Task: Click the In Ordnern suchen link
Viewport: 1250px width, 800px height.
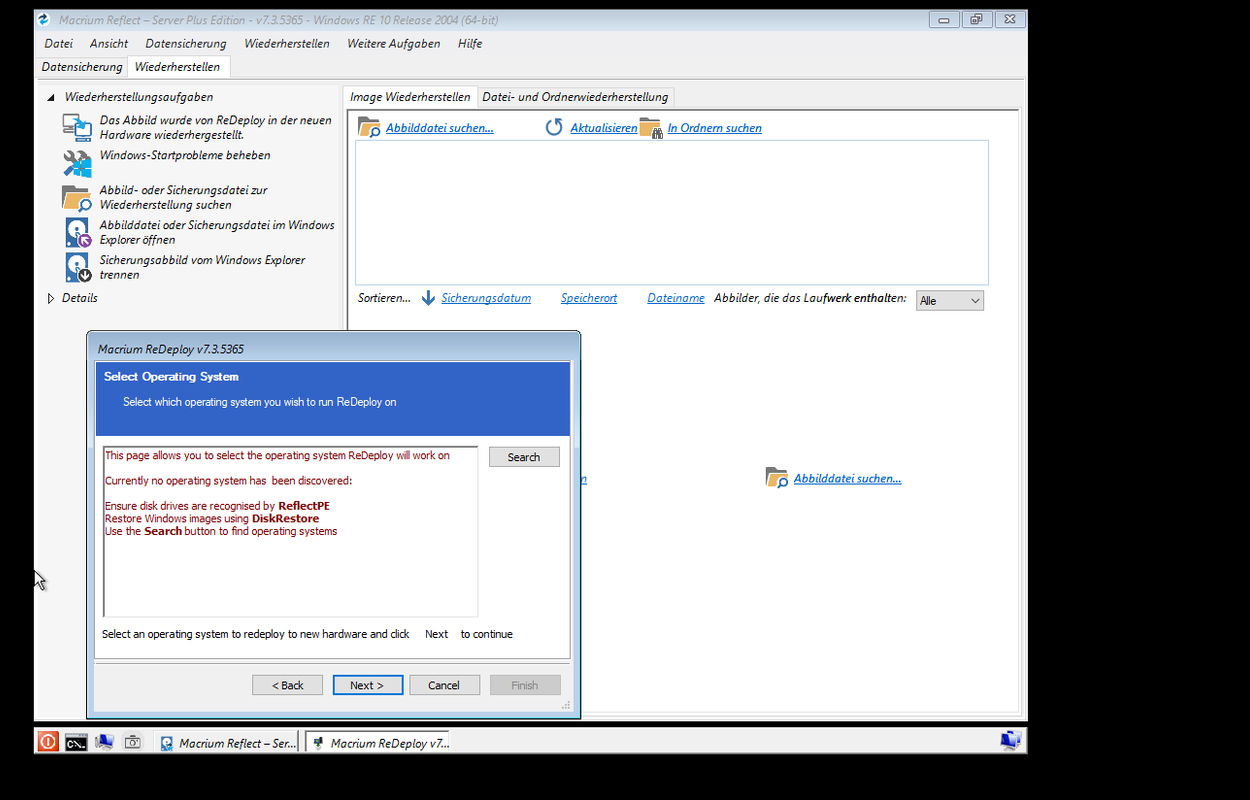Action: [715, 128]
